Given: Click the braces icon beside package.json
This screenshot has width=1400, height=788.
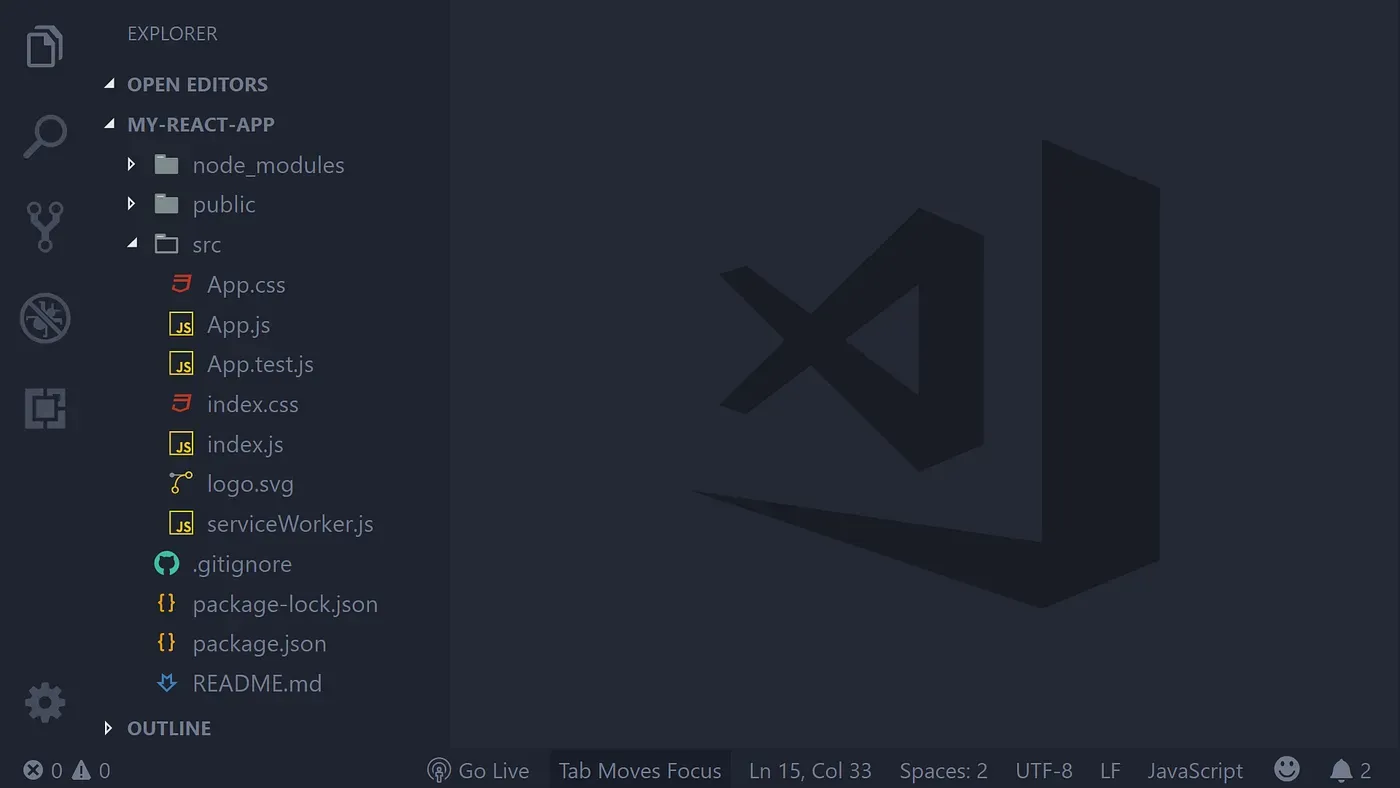Looking at the screenshot, I should click(x=167, y=643).
